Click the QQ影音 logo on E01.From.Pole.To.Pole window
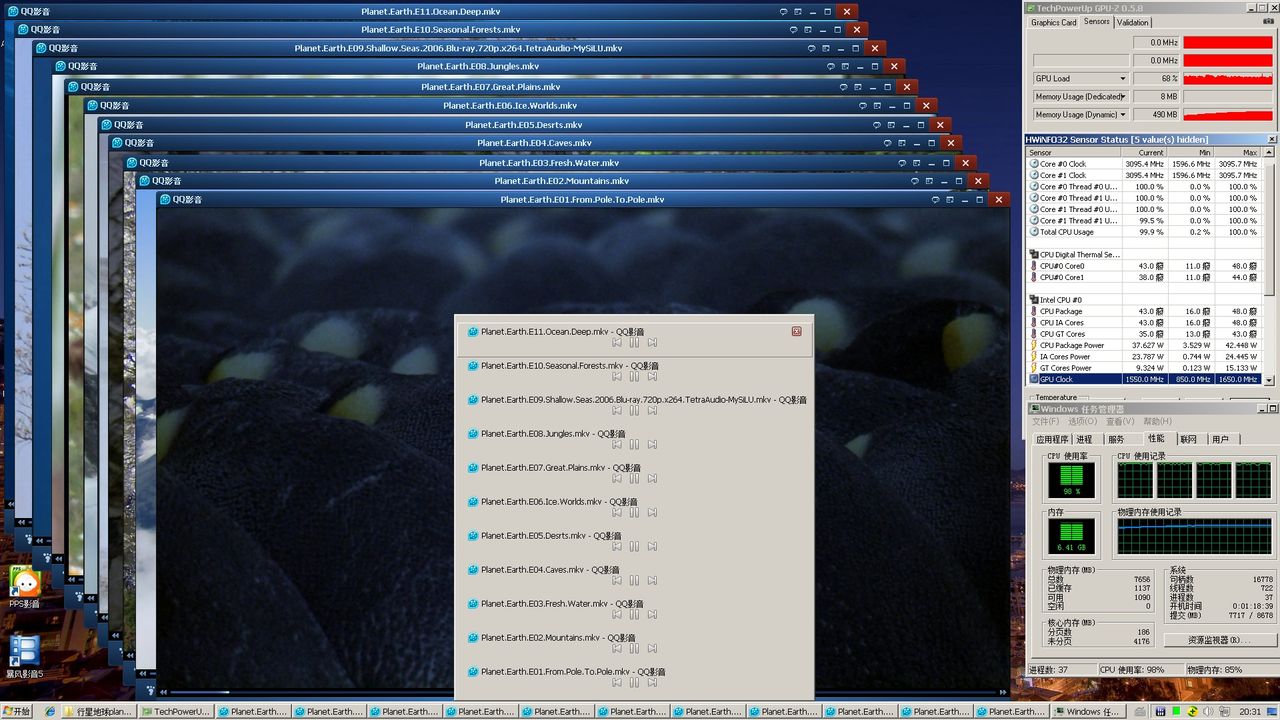Viewport: 1280px width, 720px height. point(181,200)
